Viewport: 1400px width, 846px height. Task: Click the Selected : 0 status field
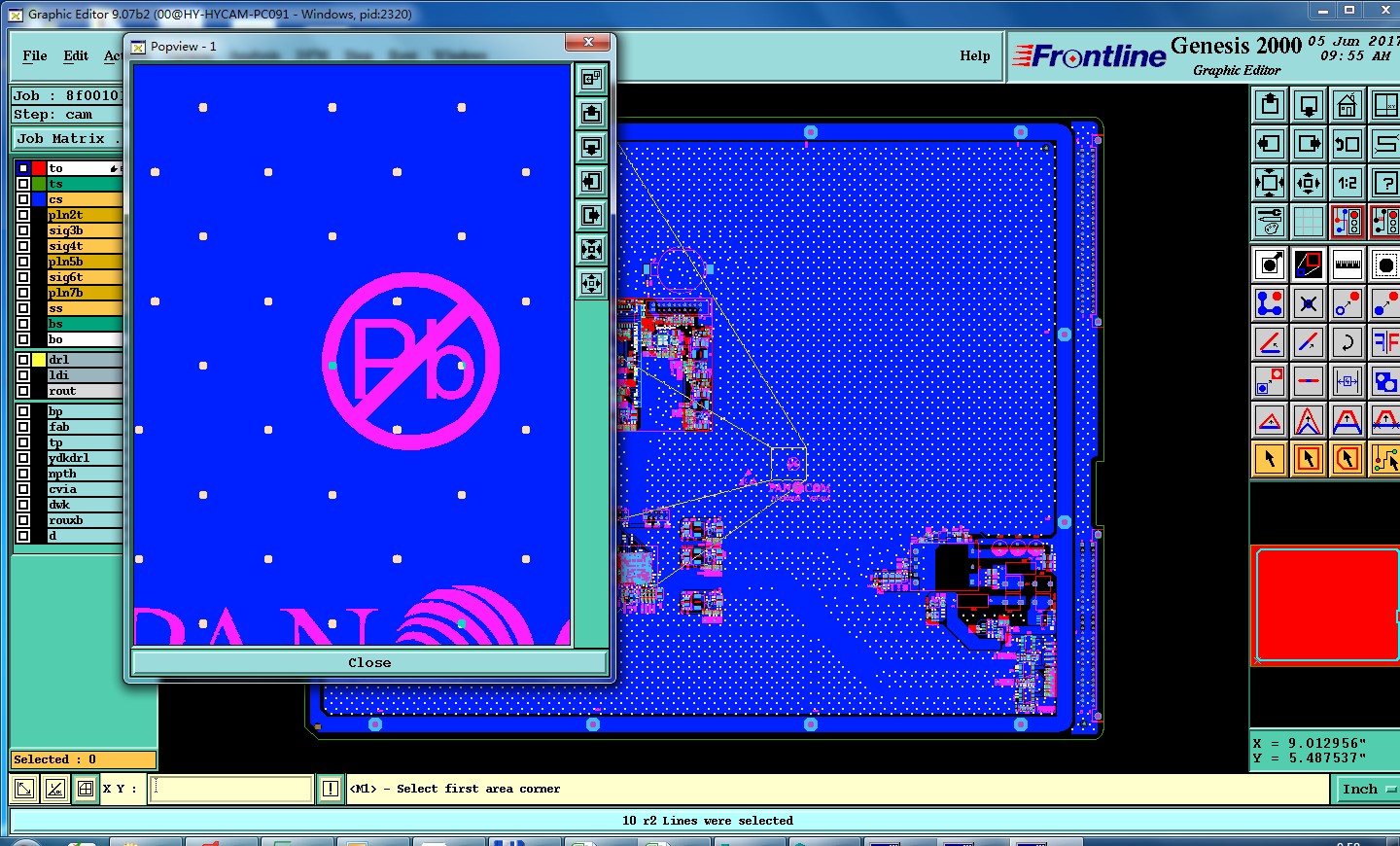pos(83,759)
